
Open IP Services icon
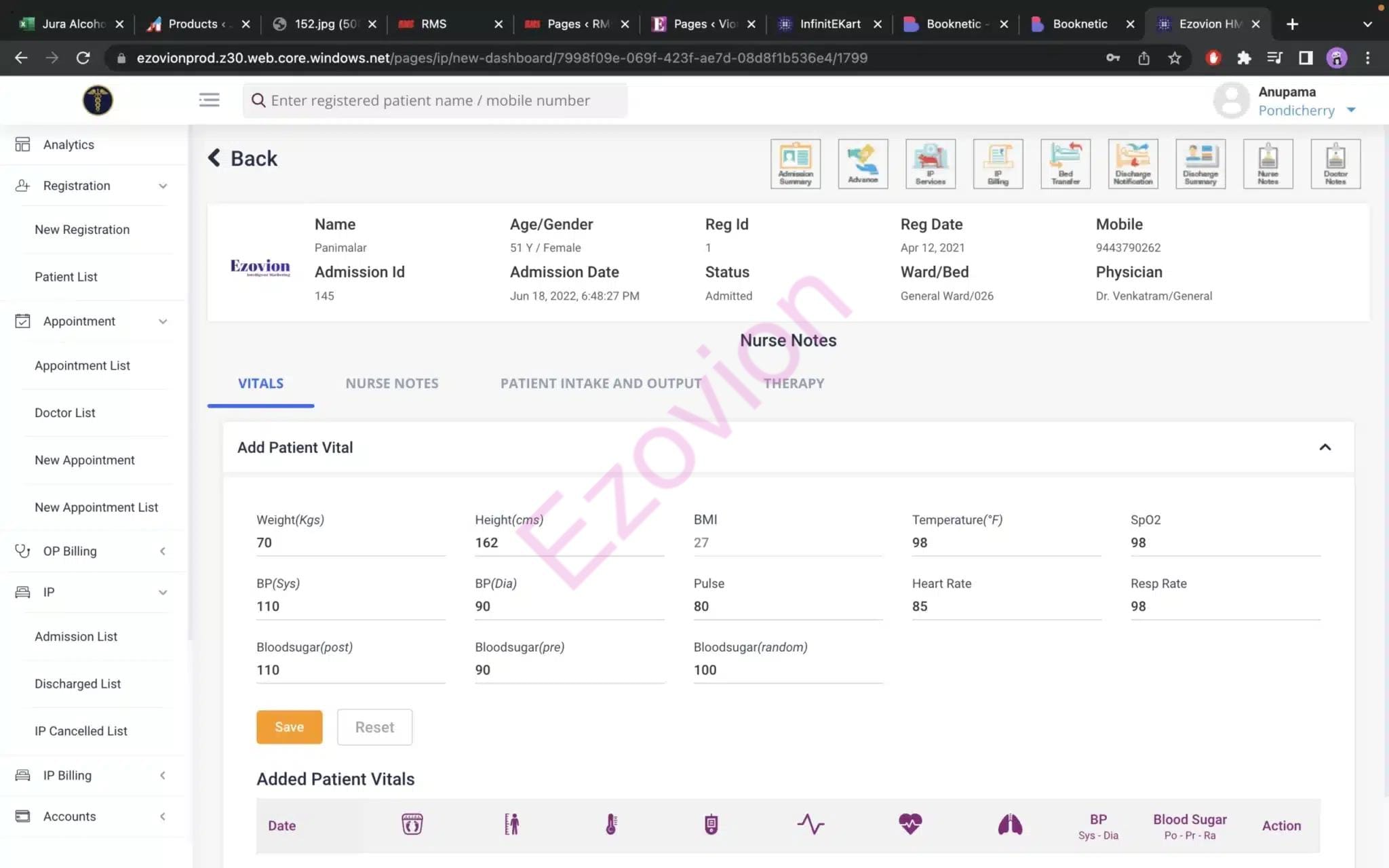pyautogui.click(x=931, y=163)
